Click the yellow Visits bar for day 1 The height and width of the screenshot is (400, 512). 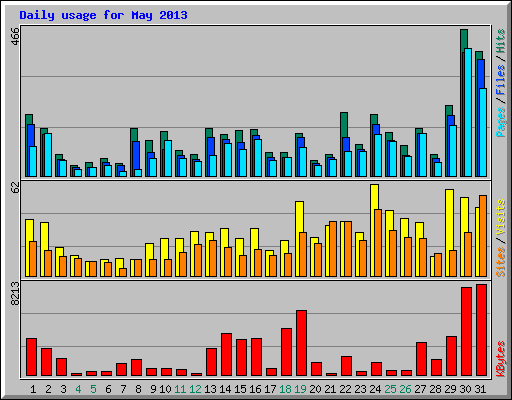(x=29, y=230)
